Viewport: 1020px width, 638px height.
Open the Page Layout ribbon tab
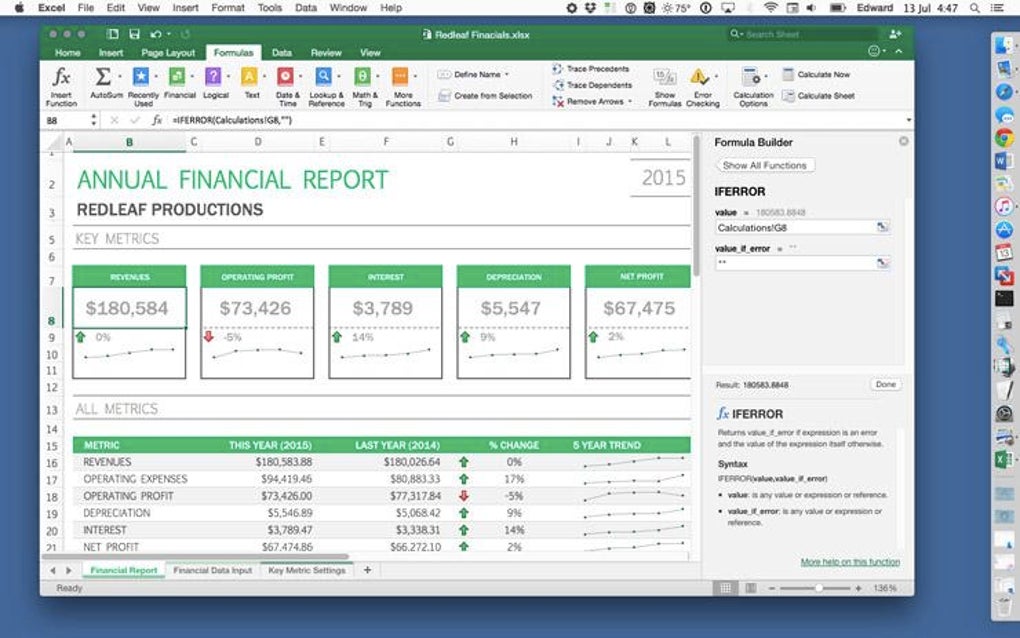tap(168, 53)
